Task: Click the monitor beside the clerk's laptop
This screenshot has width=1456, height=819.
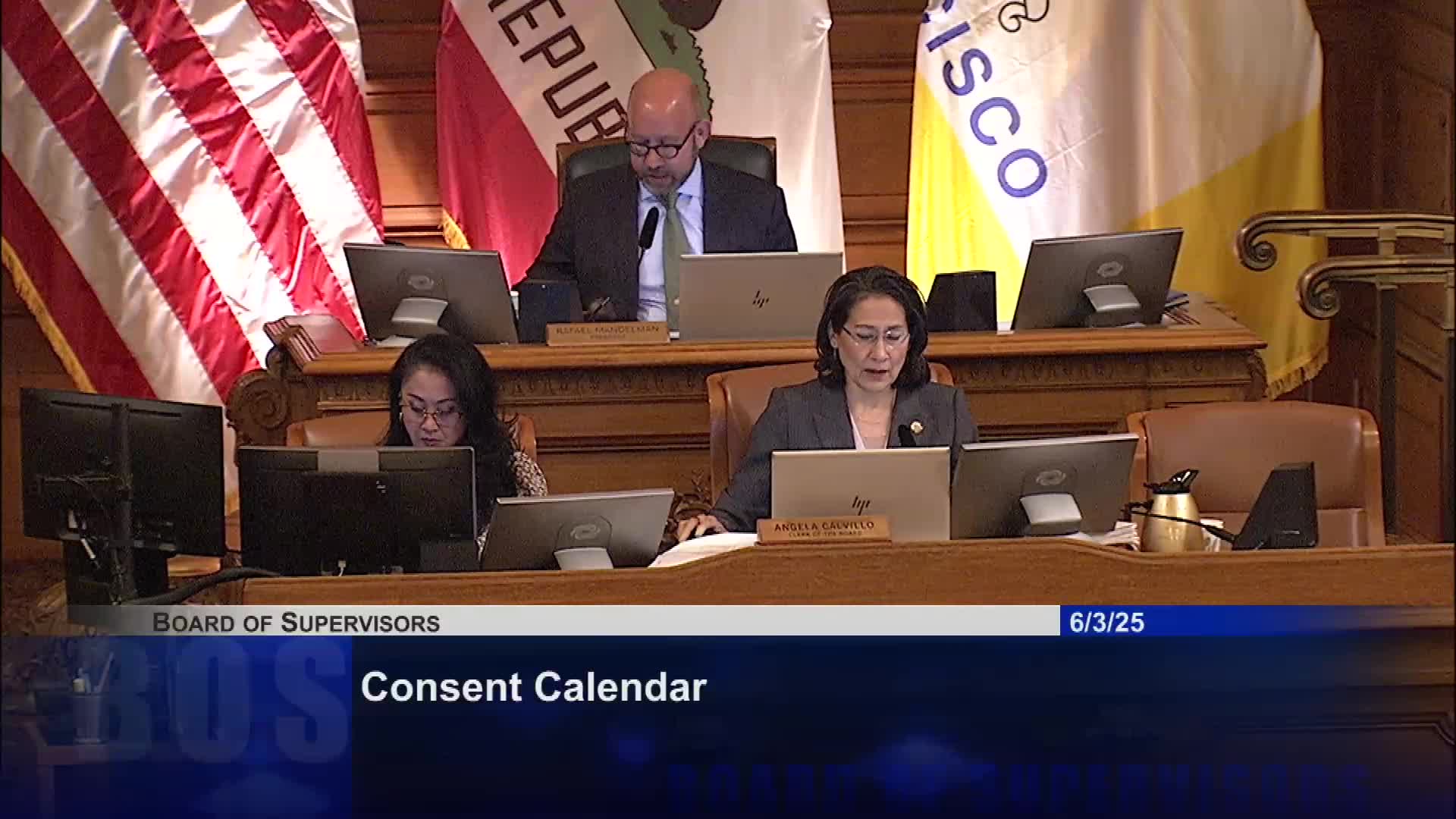Action: point(1043,485)
